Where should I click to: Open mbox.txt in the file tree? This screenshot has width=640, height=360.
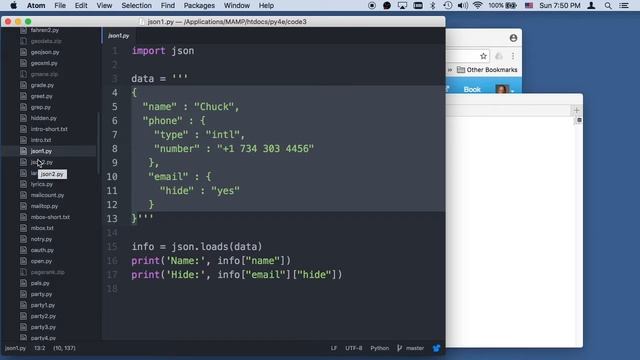point(42,228)
